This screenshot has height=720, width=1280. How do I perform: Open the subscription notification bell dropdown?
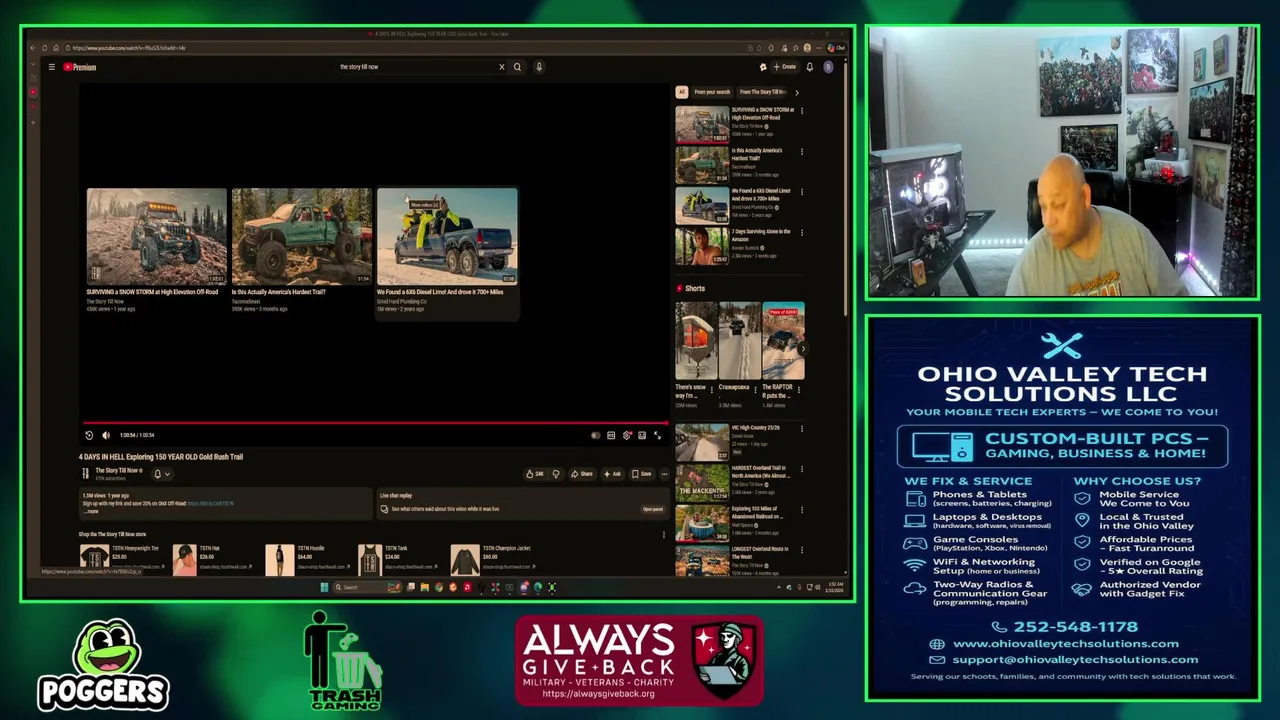click(x=161, y=474)
